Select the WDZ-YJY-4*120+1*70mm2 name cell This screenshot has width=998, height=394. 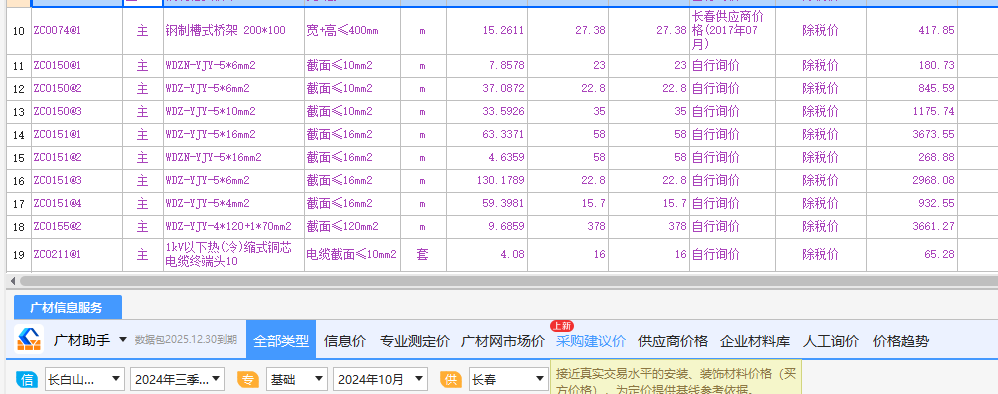234,227
